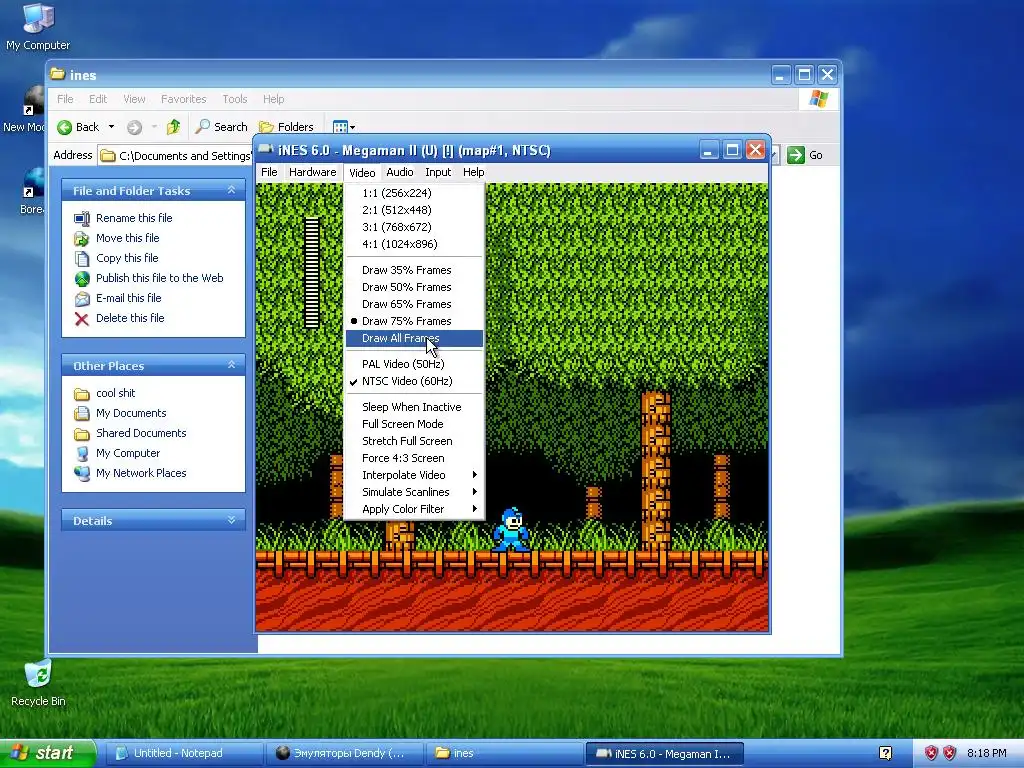Expand the Interpolate Video submenu
The image size is (1024, 768).
(414, 475)
